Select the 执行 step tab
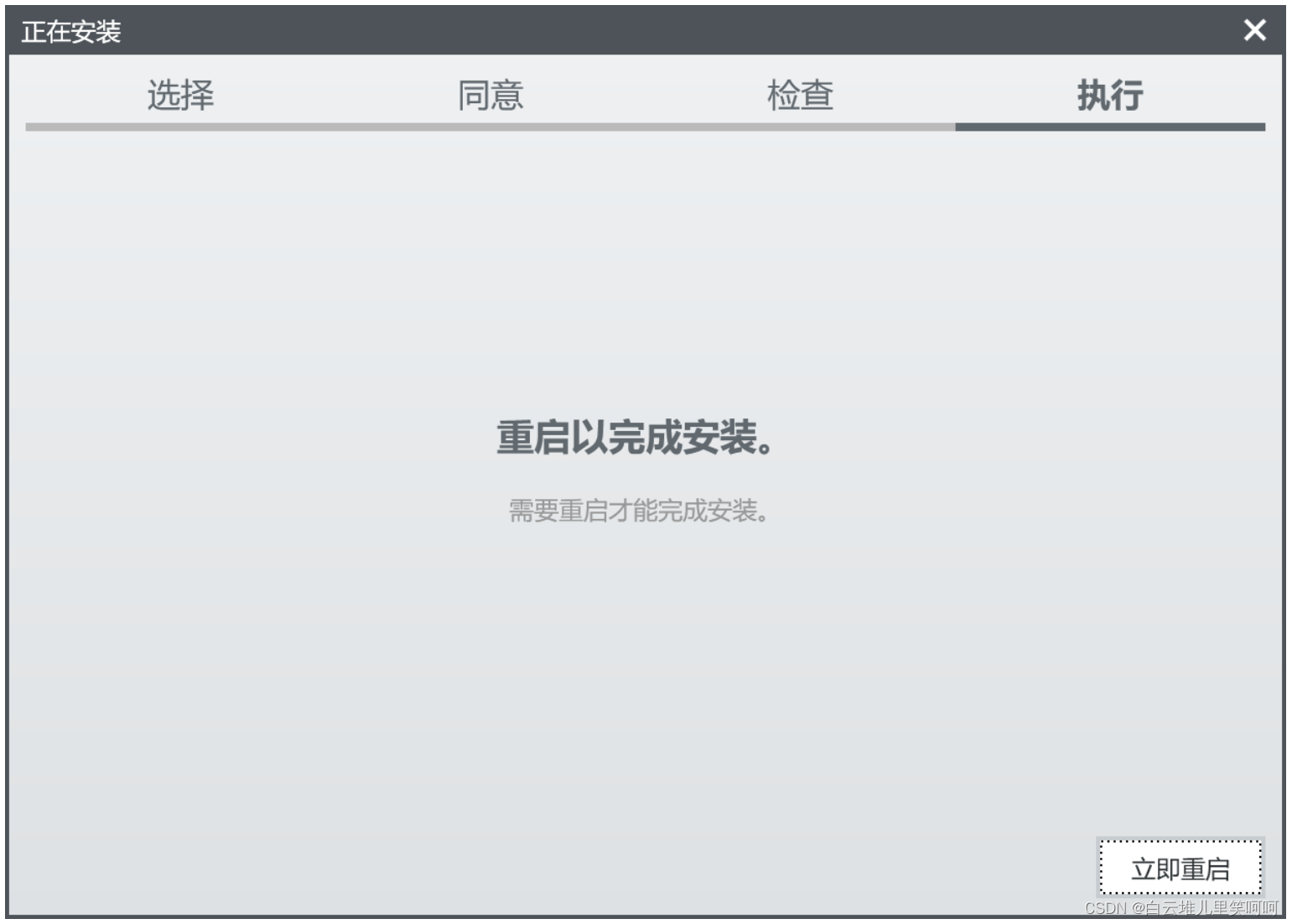The image size is (1292, 924). pos(1110,95)
